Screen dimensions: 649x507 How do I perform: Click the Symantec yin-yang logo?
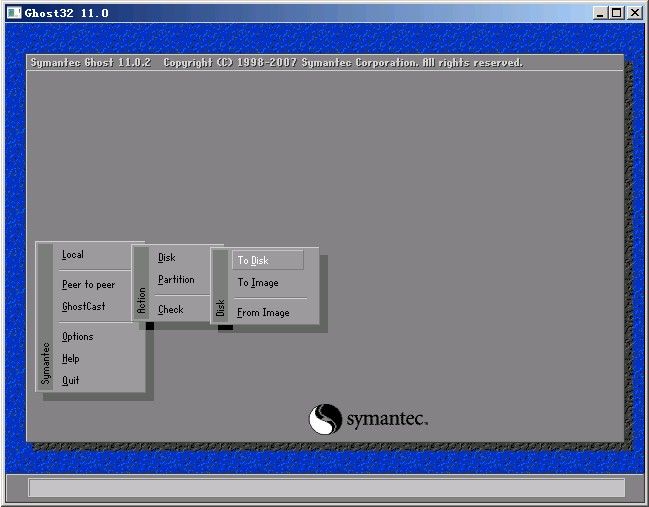click(325, 419)
